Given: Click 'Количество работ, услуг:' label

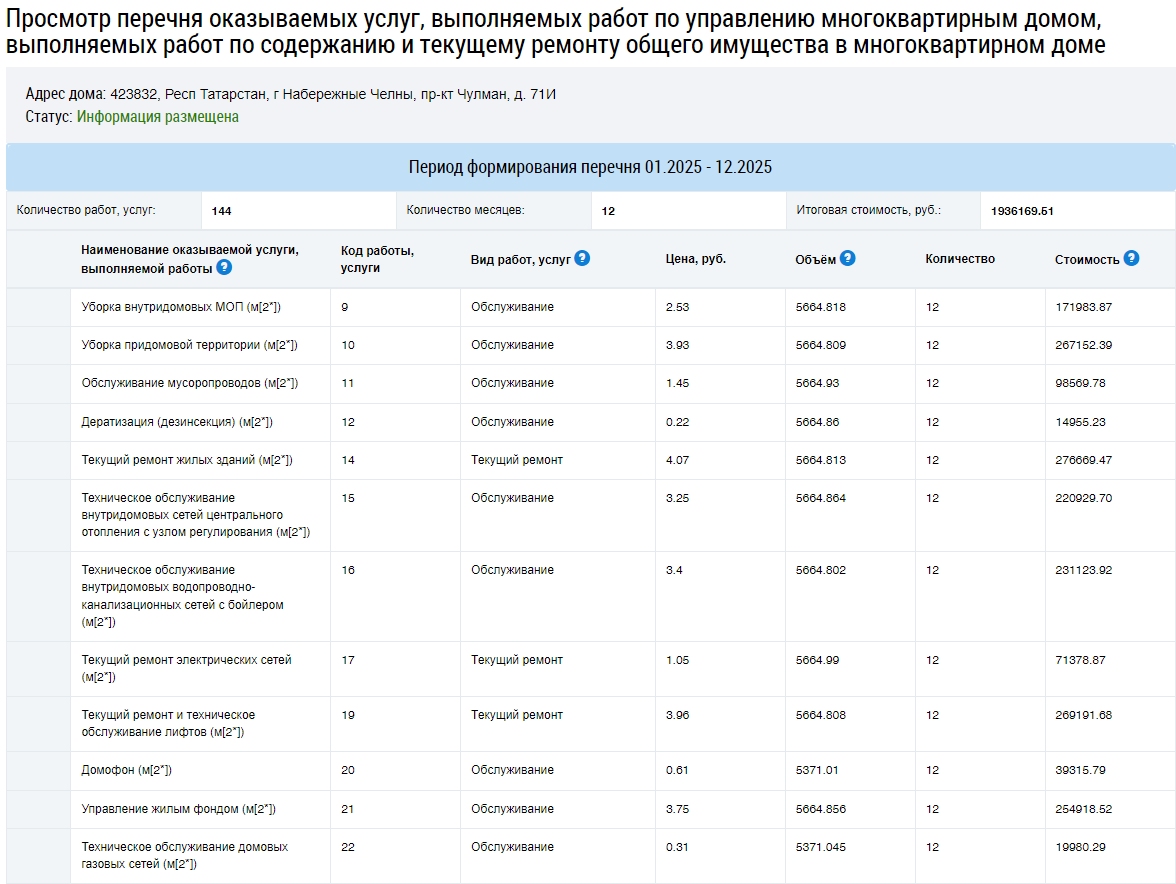Looking at the screenshot, I should click(86, 210).
